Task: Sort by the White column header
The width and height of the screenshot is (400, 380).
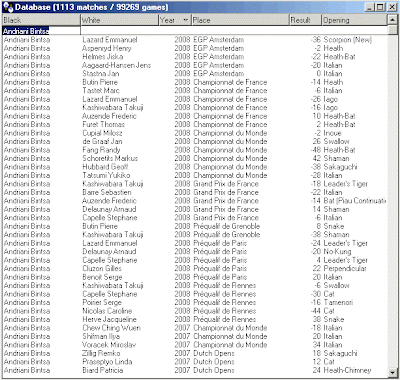Action: click(120, 20)
